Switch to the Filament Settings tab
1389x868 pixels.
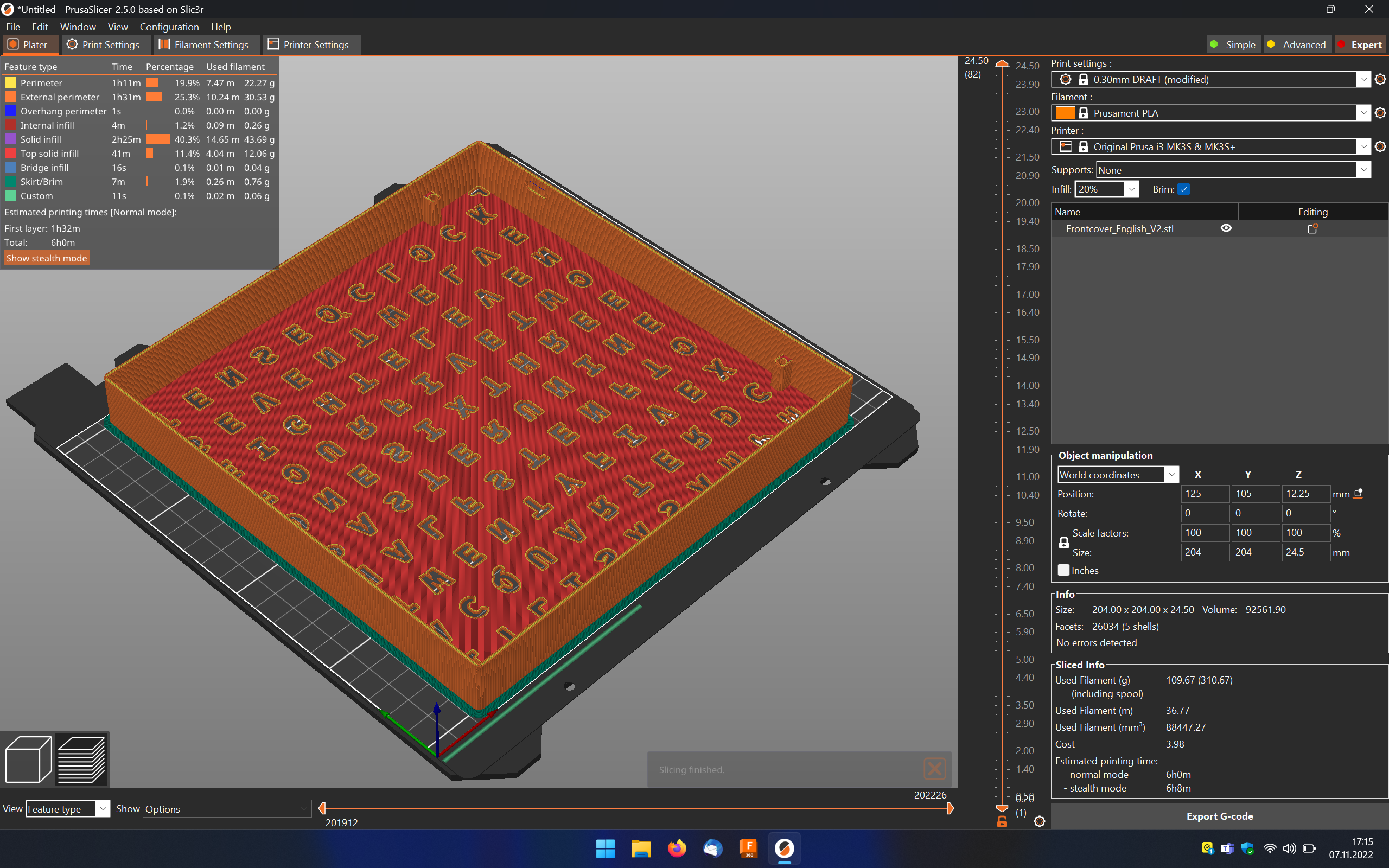click(204, 45)
